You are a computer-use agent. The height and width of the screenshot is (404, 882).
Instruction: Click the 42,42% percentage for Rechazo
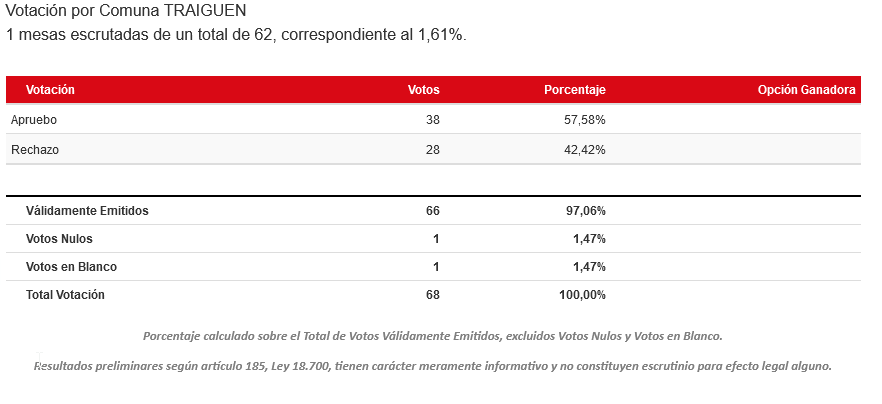[x=585, y=150]
